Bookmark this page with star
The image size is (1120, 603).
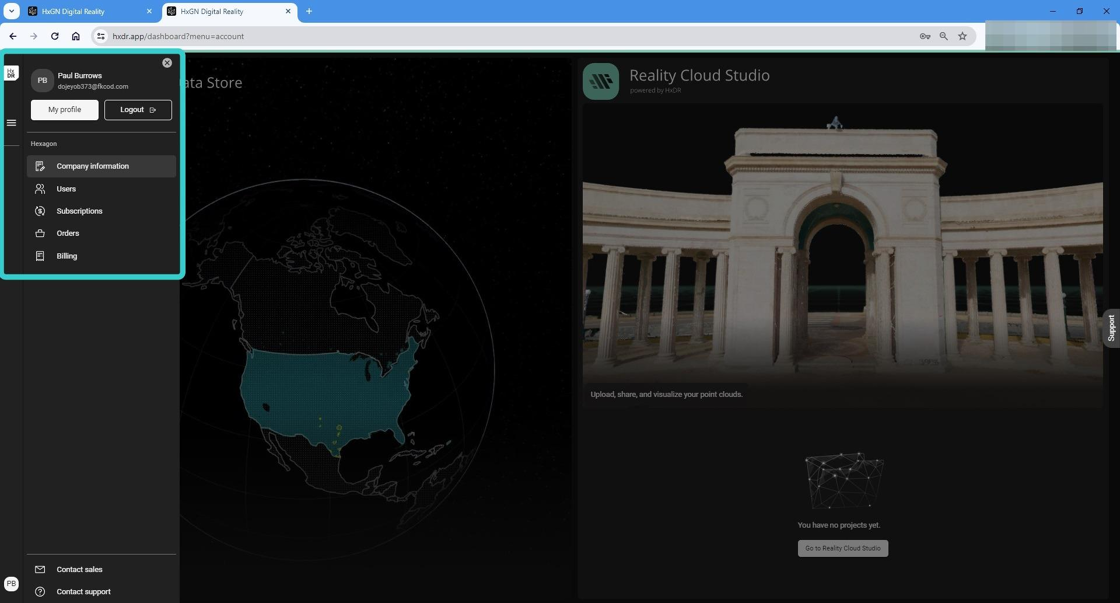coord(962,36)
